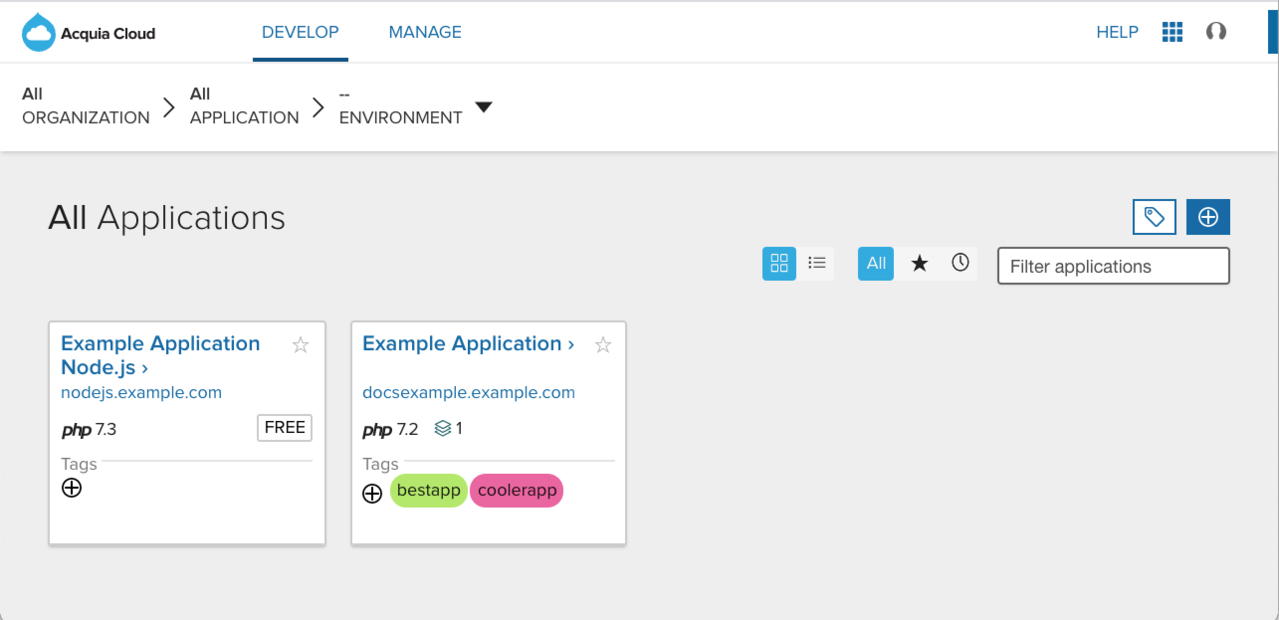Click the blue add application icon

[x=1208, y=217]
